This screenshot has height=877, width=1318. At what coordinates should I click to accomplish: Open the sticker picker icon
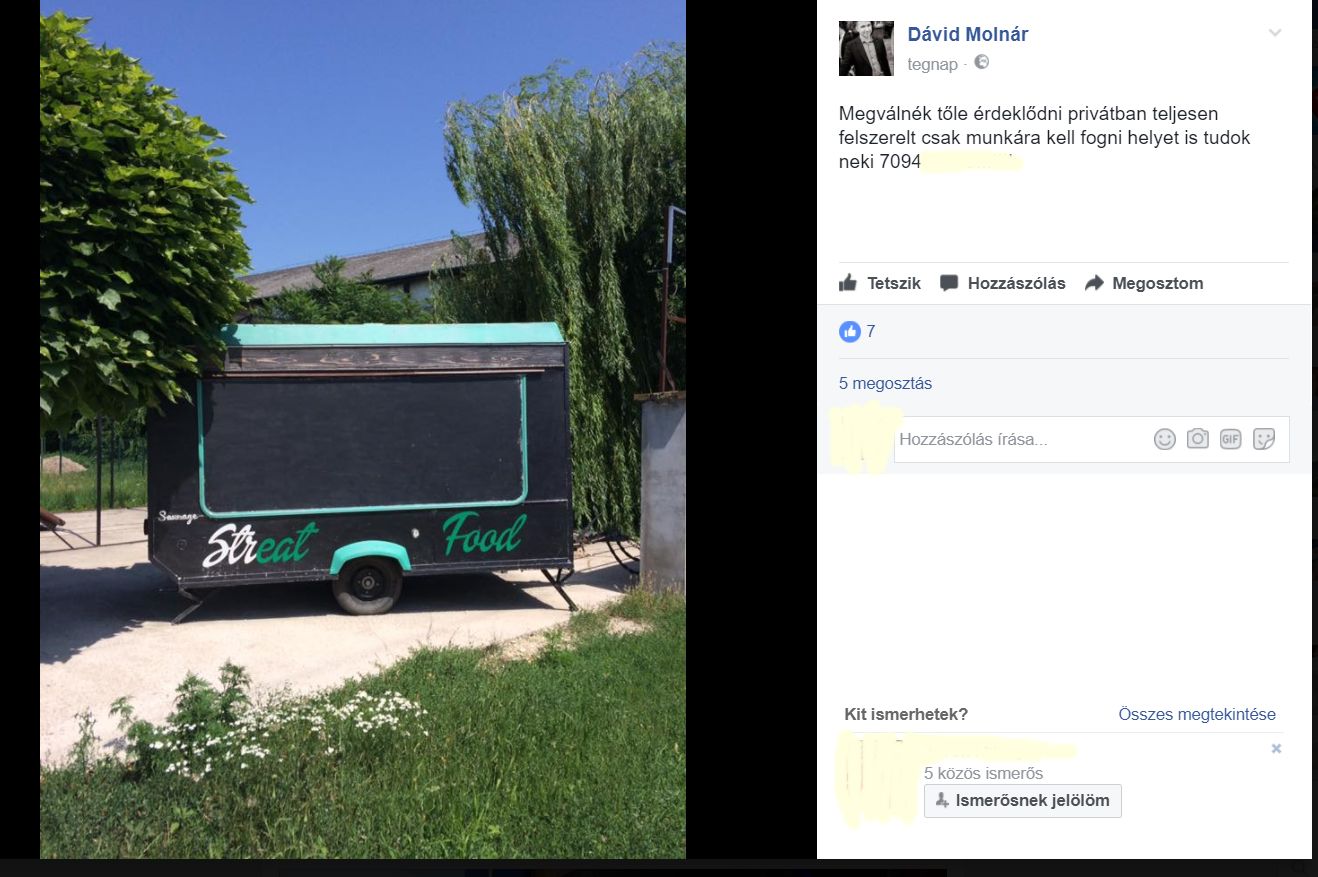coord(1263,439)
